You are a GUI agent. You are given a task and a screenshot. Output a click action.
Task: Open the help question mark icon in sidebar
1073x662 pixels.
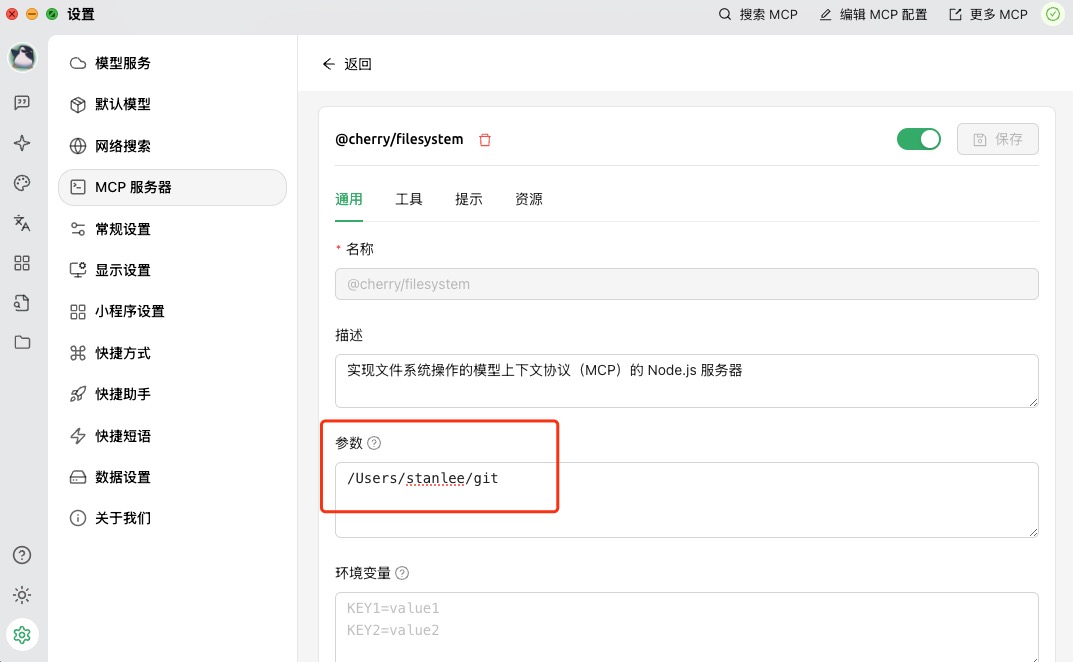(x=22, y=555)
